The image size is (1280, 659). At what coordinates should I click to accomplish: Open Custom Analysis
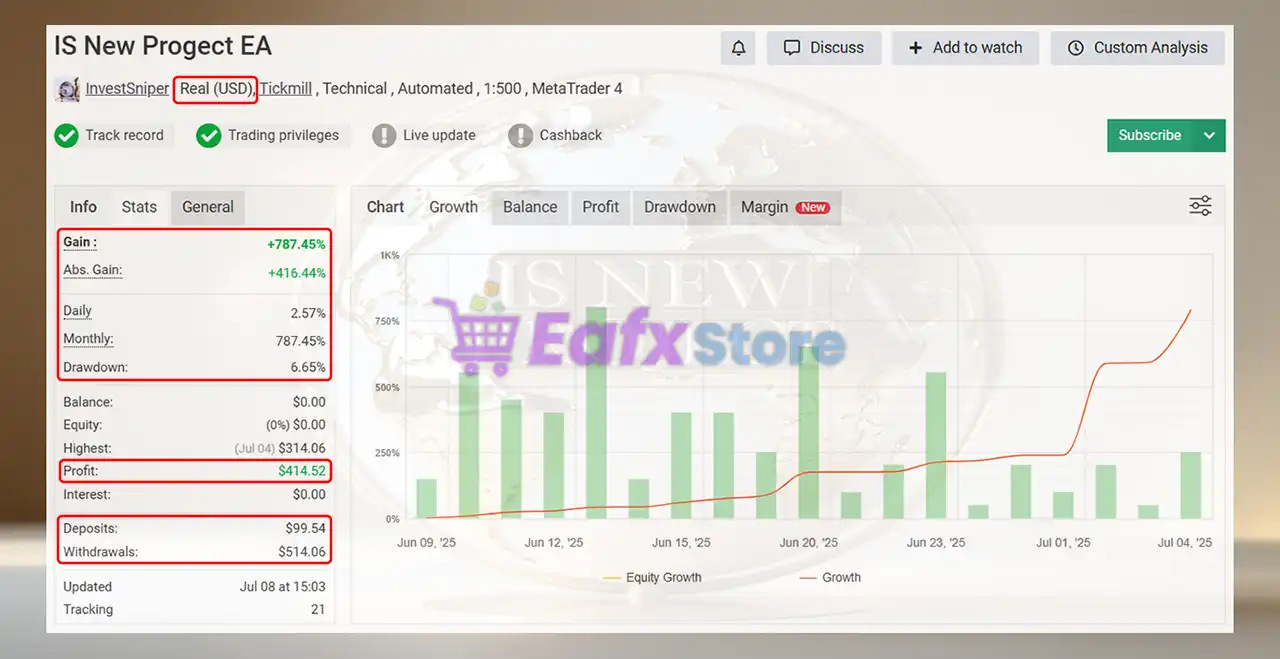click(1138, 48)
